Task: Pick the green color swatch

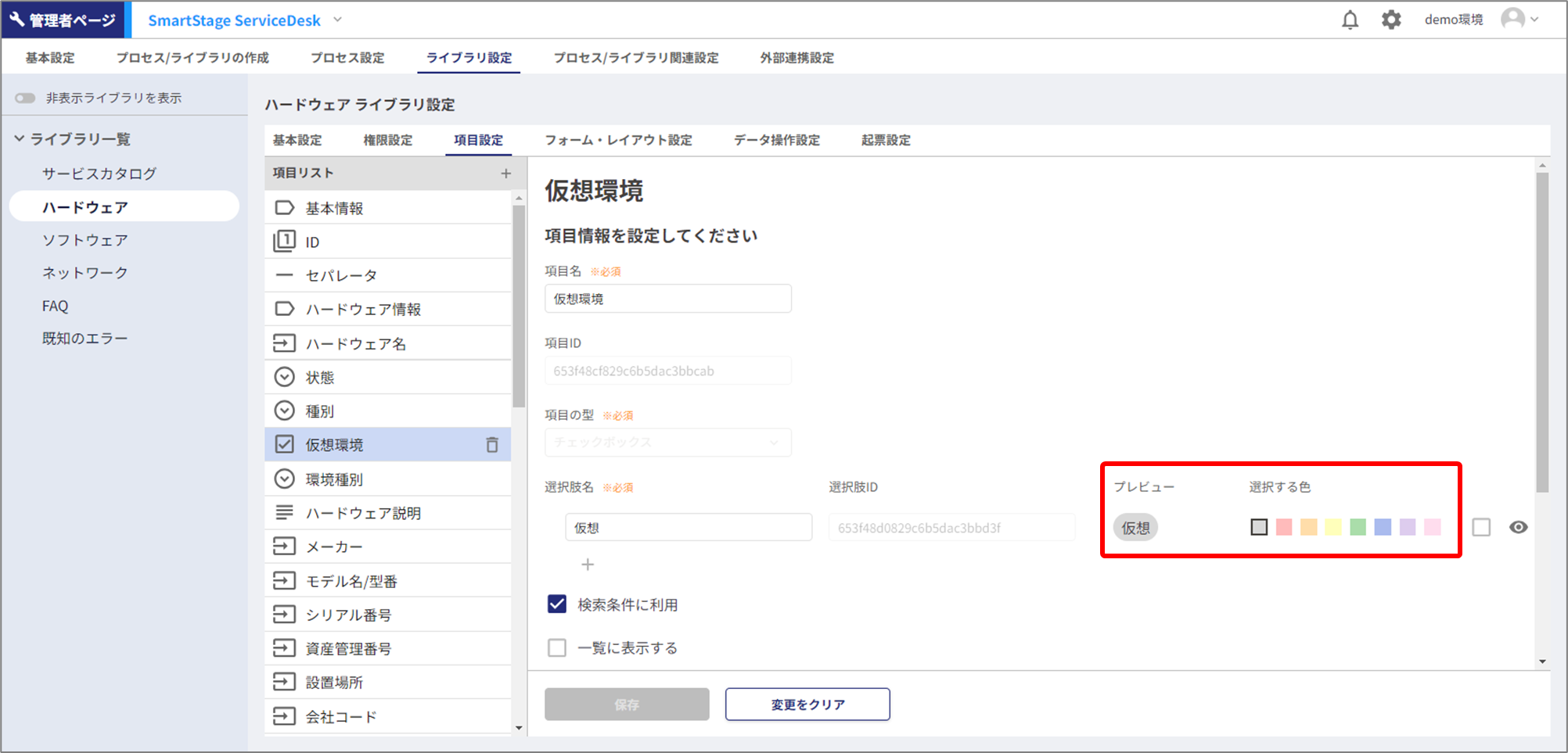Action: [1358, 527]
